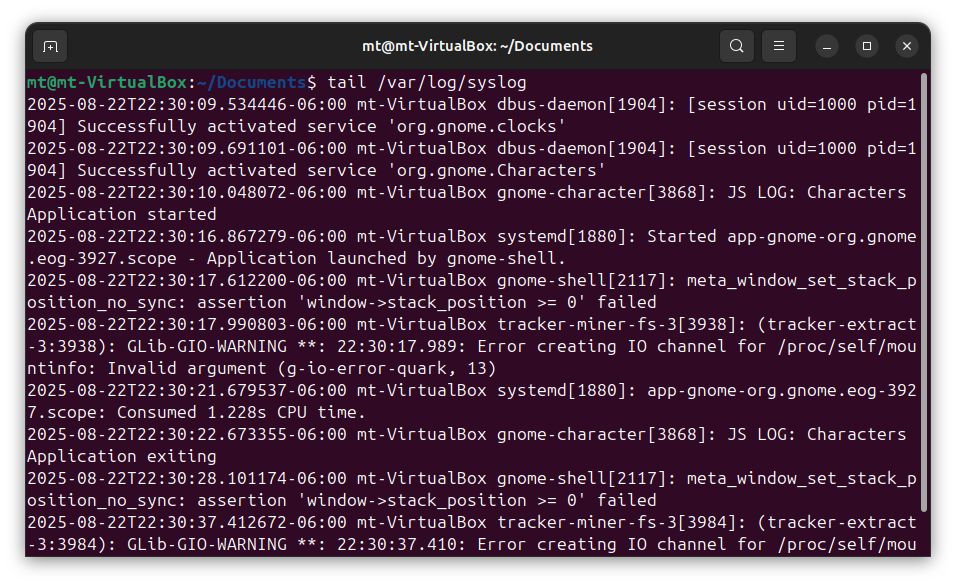956x585 pixels.
Task: Open a new terminal tab
Action: pos(50,46)
